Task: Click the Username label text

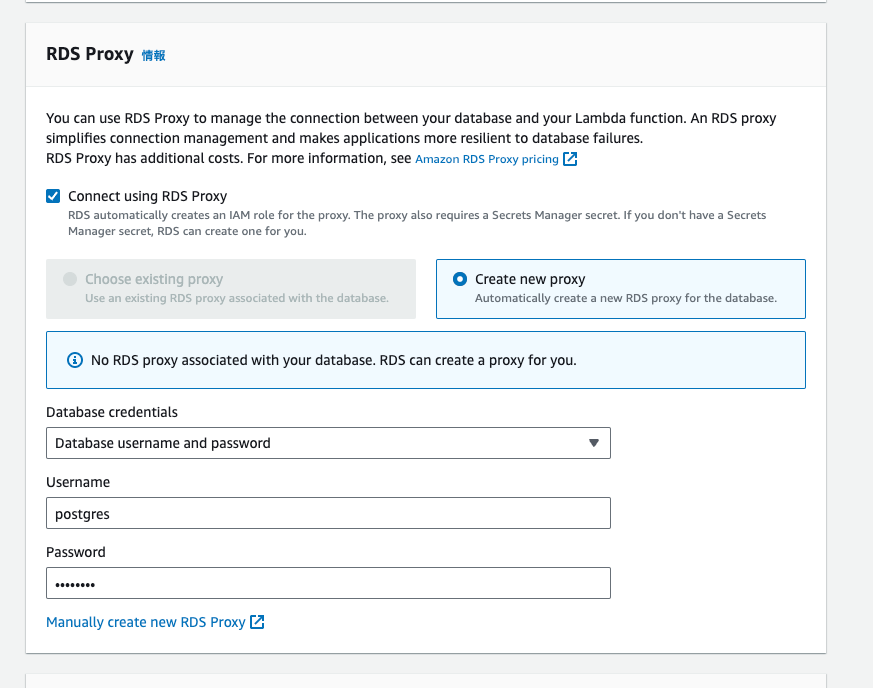Action: pyautogui.click(x=78, y=482)
